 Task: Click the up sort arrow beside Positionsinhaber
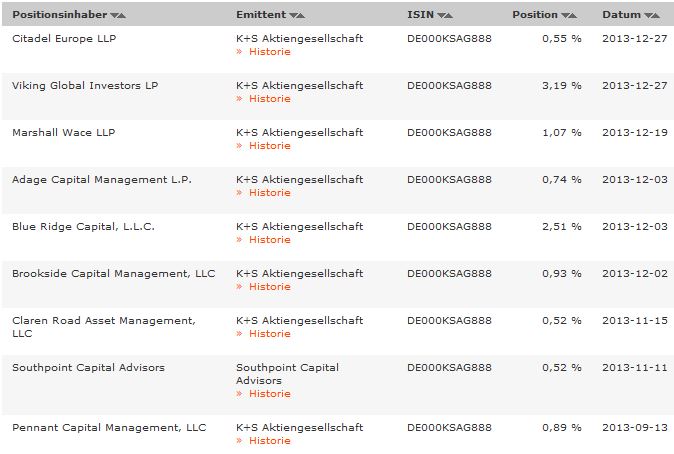121,16
